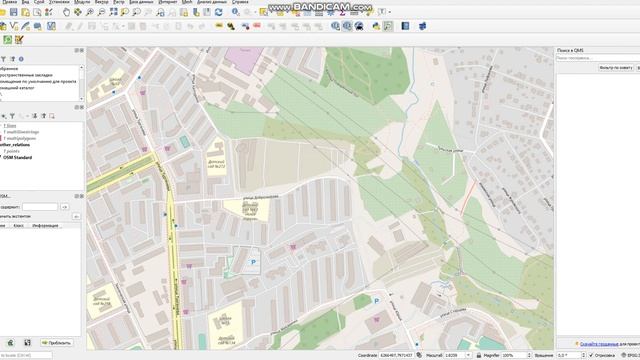Viewport: 640px width, 360px height.
Task: Click the rotation spin box in status bar
Action: click(571, 356)
